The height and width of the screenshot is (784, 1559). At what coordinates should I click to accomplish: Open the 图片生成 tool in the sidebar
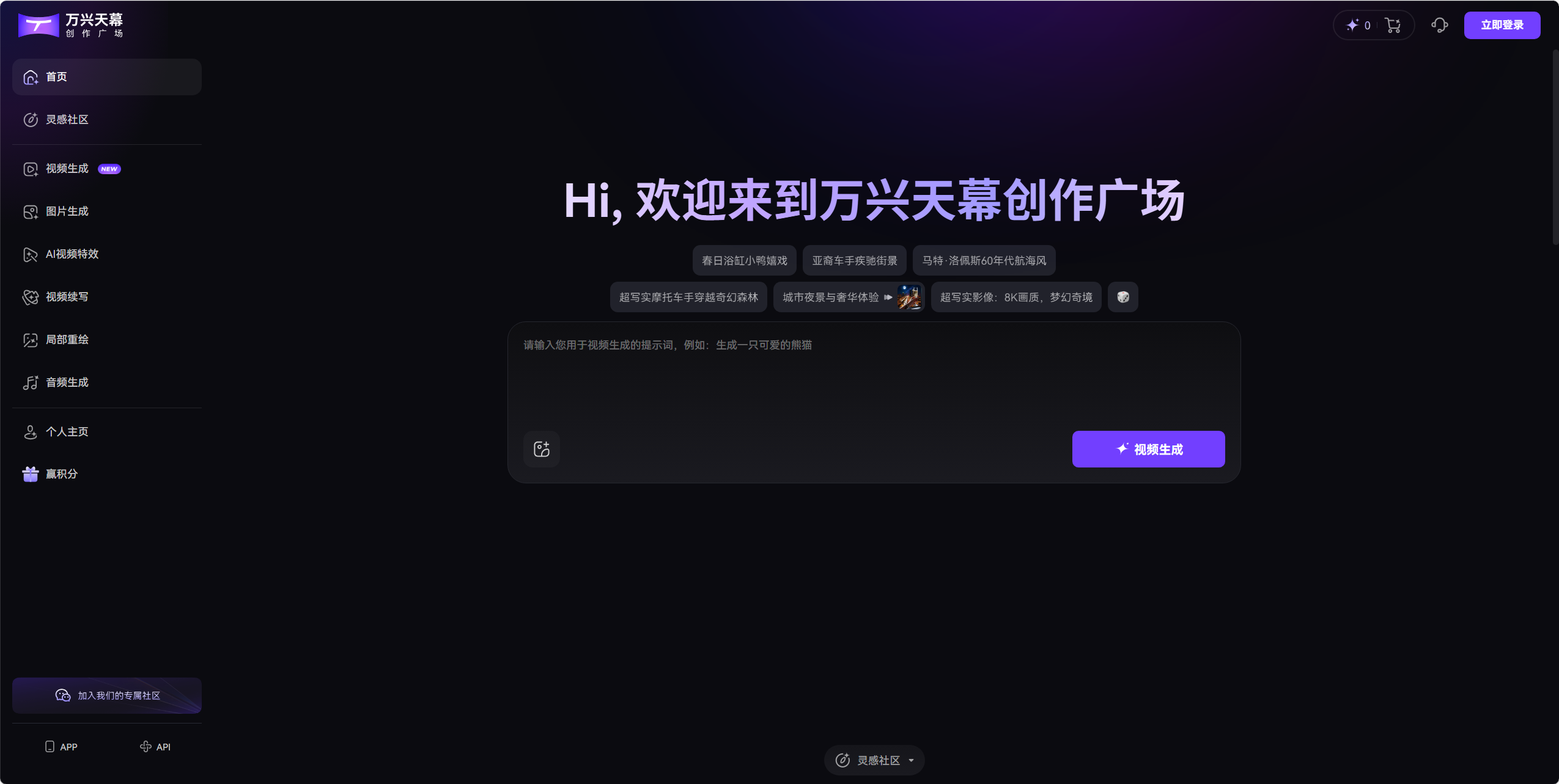(67, 211)
